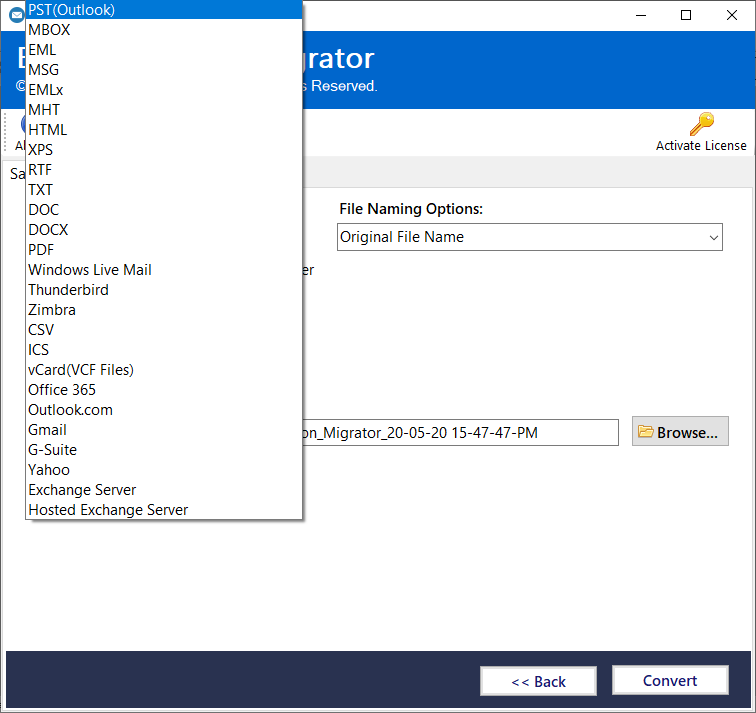
Task: Pick PDF as saving option
Action: 164,250
